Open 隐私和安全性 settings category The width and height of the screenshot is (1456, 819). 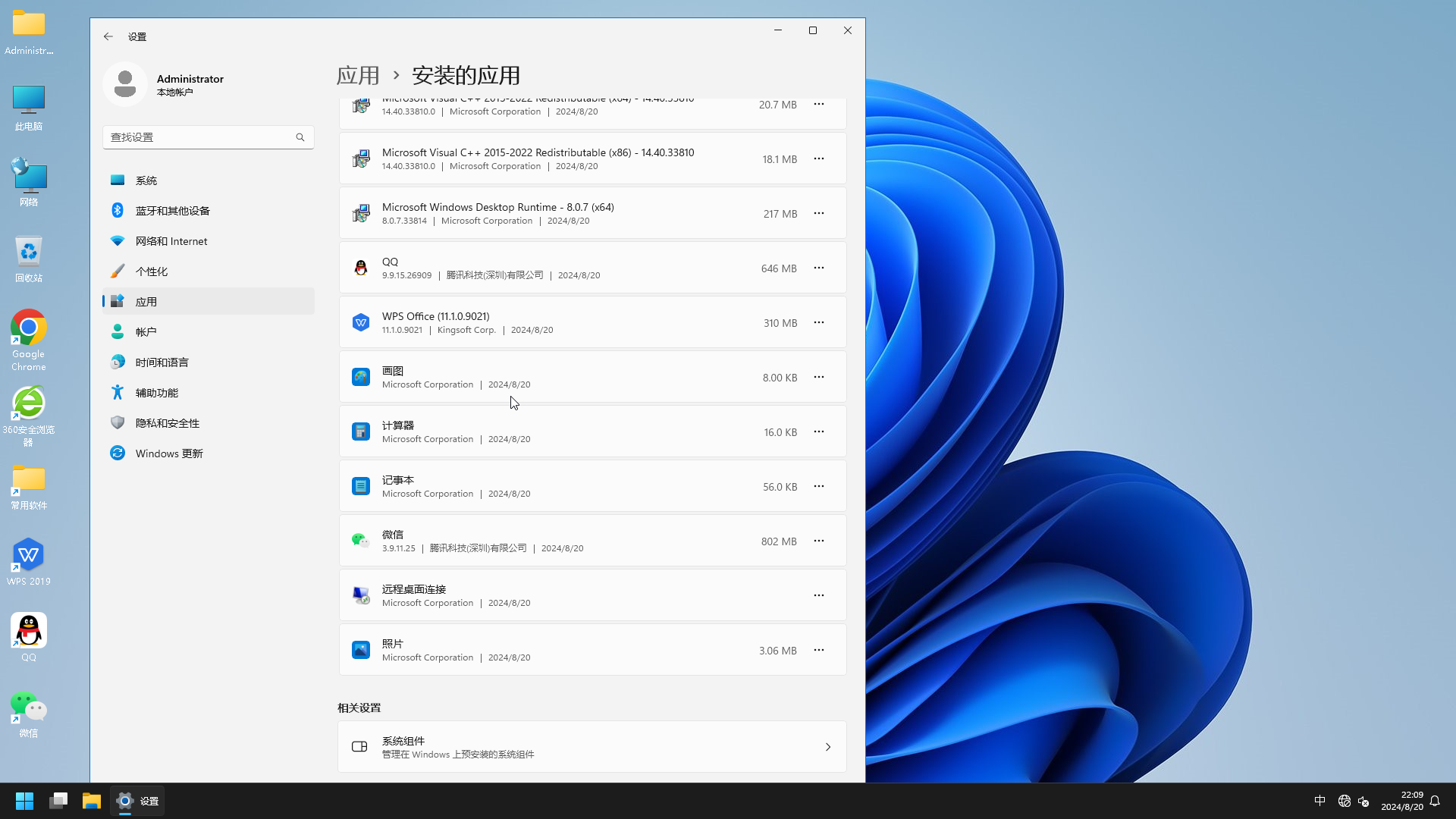209,423
